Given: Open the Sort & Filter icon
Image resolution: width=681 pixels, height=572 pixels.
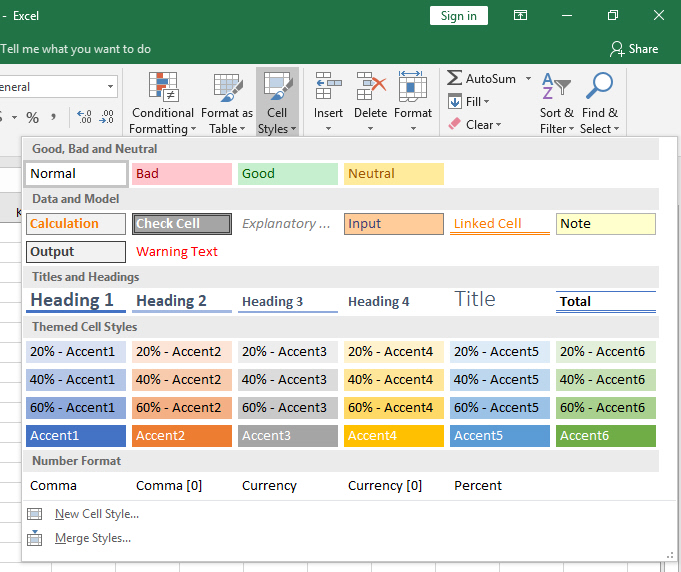Looking at the screenshot, I should coord(556,88).
